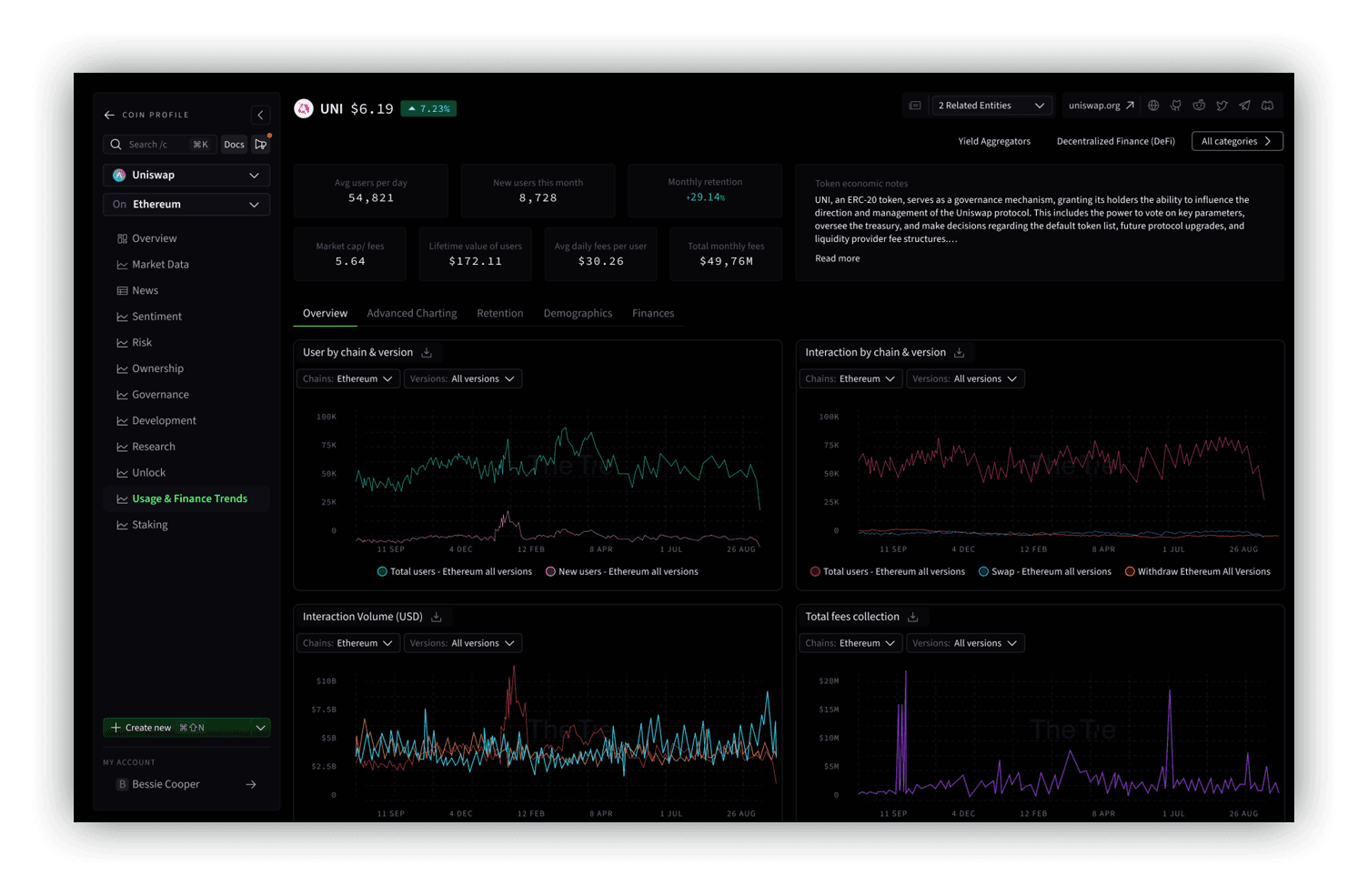This screenshot has height=896, width=1368.
Task: Click Read more under token economic notes
Action: click(x=838, y=258)
